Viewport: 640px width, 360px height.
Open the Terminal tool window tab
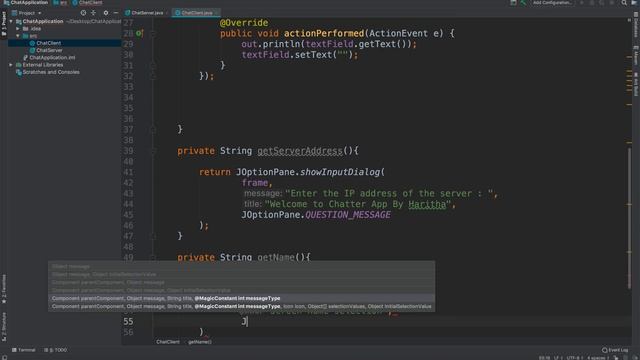[24, 350]
